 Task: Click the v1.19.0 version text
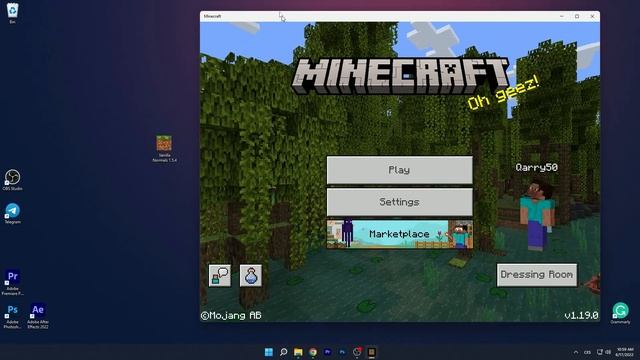point(581,316)
